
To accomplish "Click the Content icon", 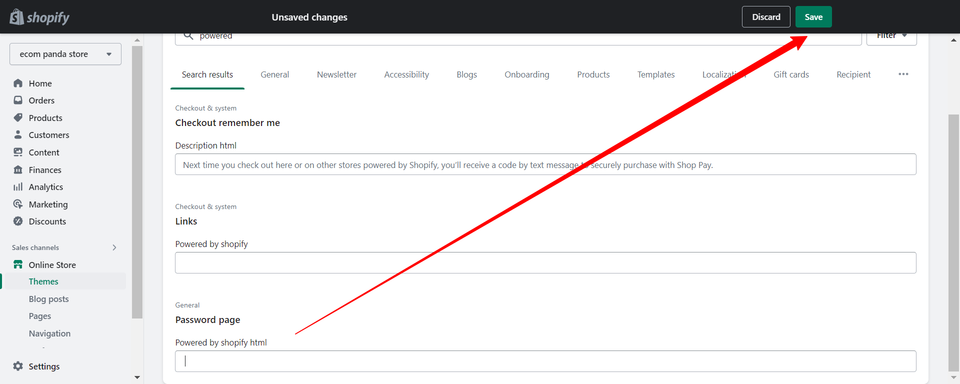I will point(18,152).
